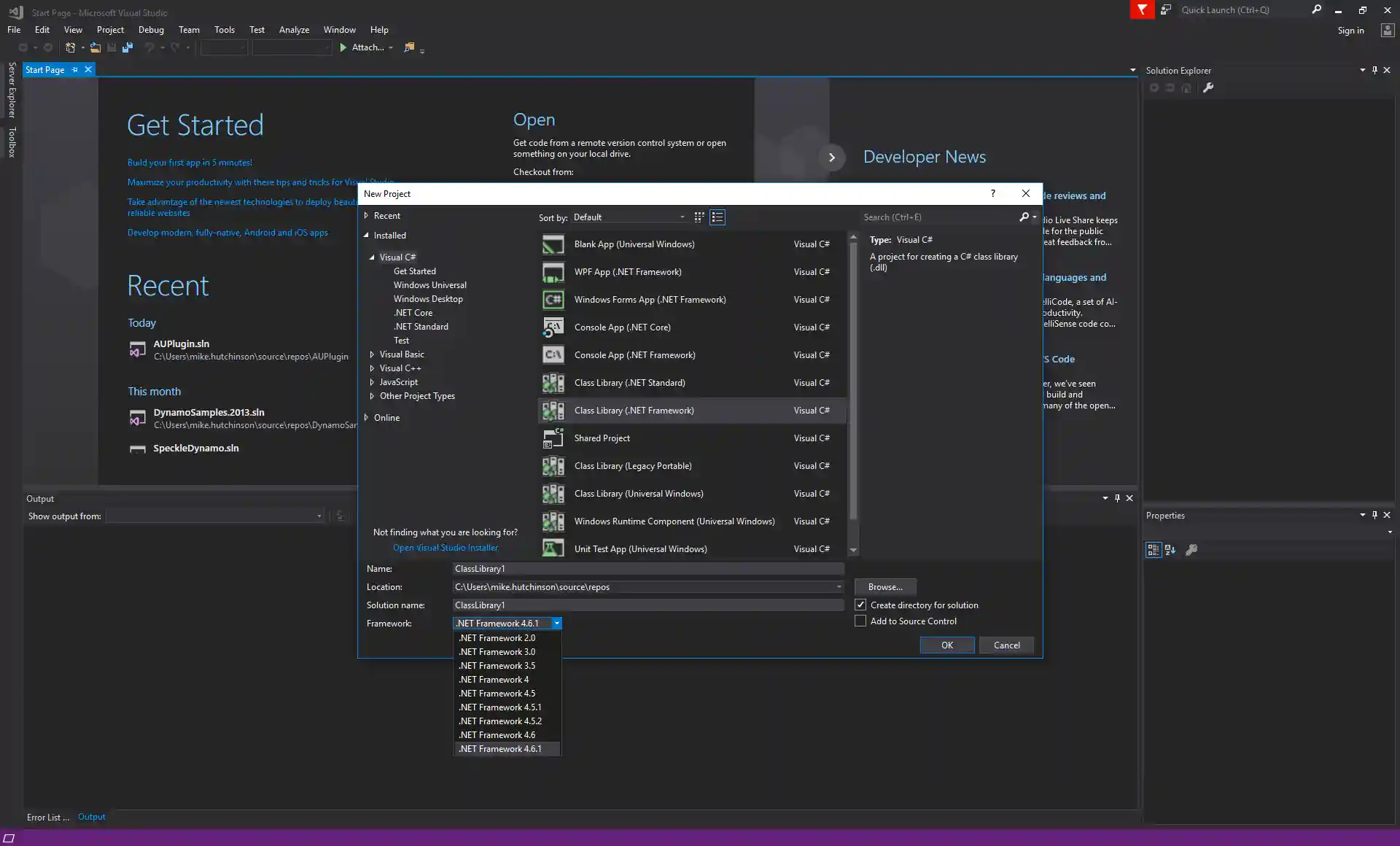Switch Properties panel to alphabetical sorting
Screen dimensions: 1400x846
click(1170, 550)
